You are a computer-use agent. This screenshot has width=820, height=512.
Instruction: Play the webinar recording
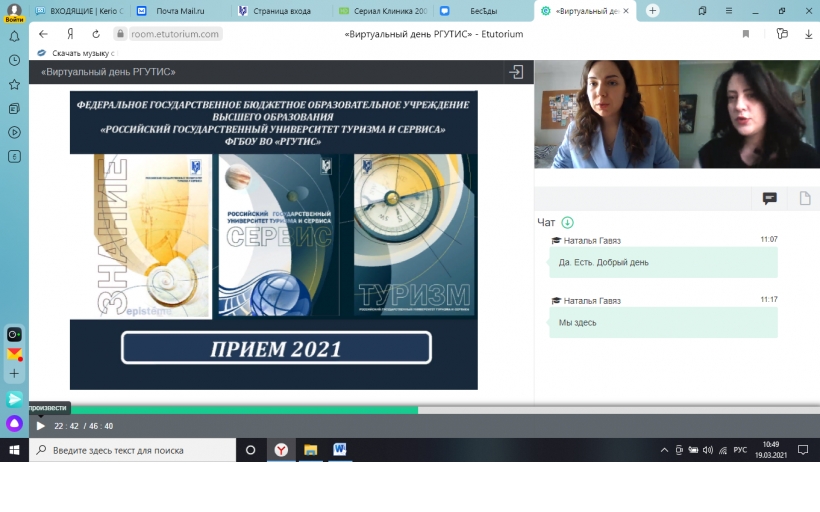(x=40, y=426)
